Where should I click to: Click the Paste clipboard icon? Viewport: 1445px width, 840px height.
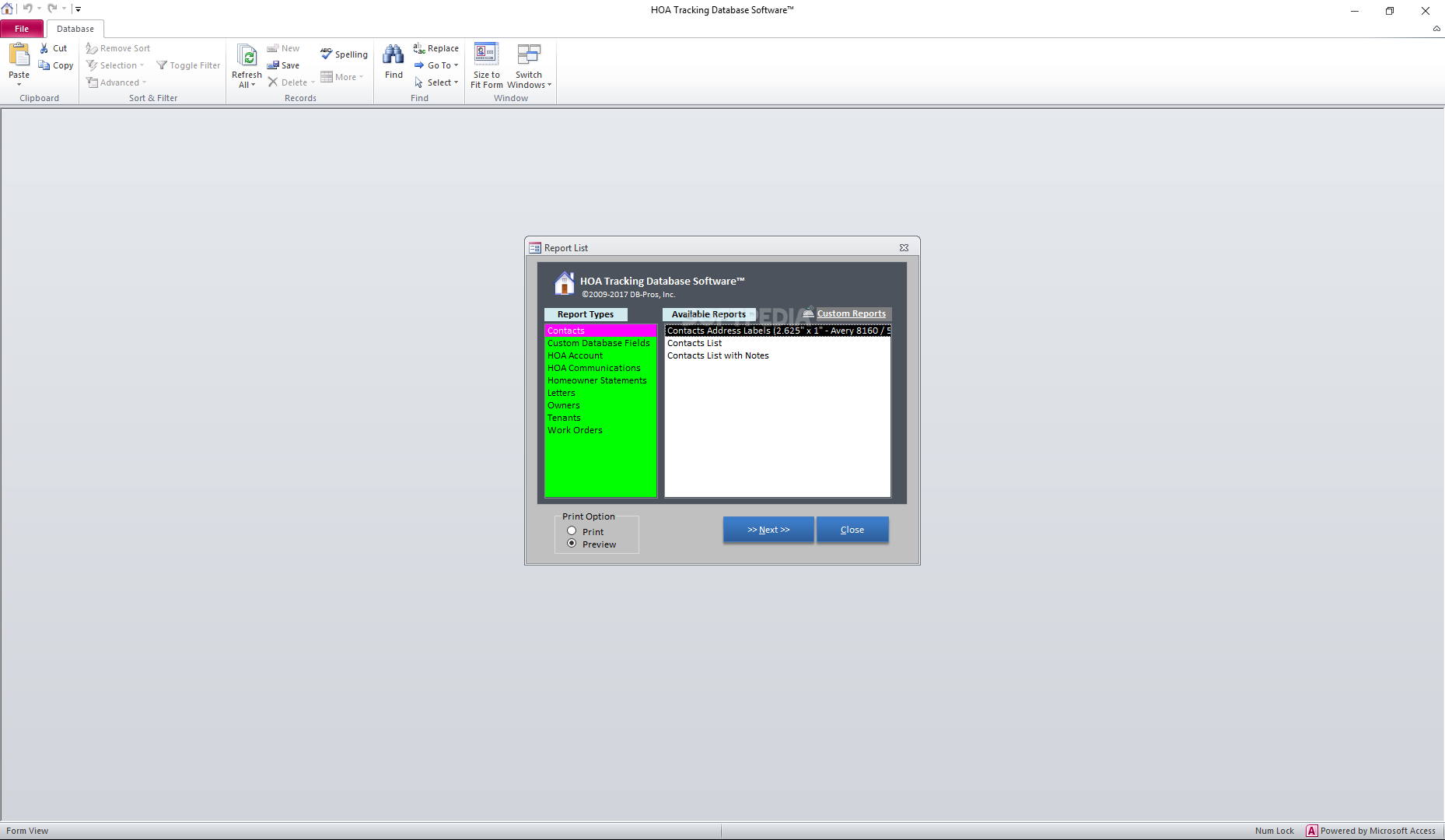coord(19,55)
